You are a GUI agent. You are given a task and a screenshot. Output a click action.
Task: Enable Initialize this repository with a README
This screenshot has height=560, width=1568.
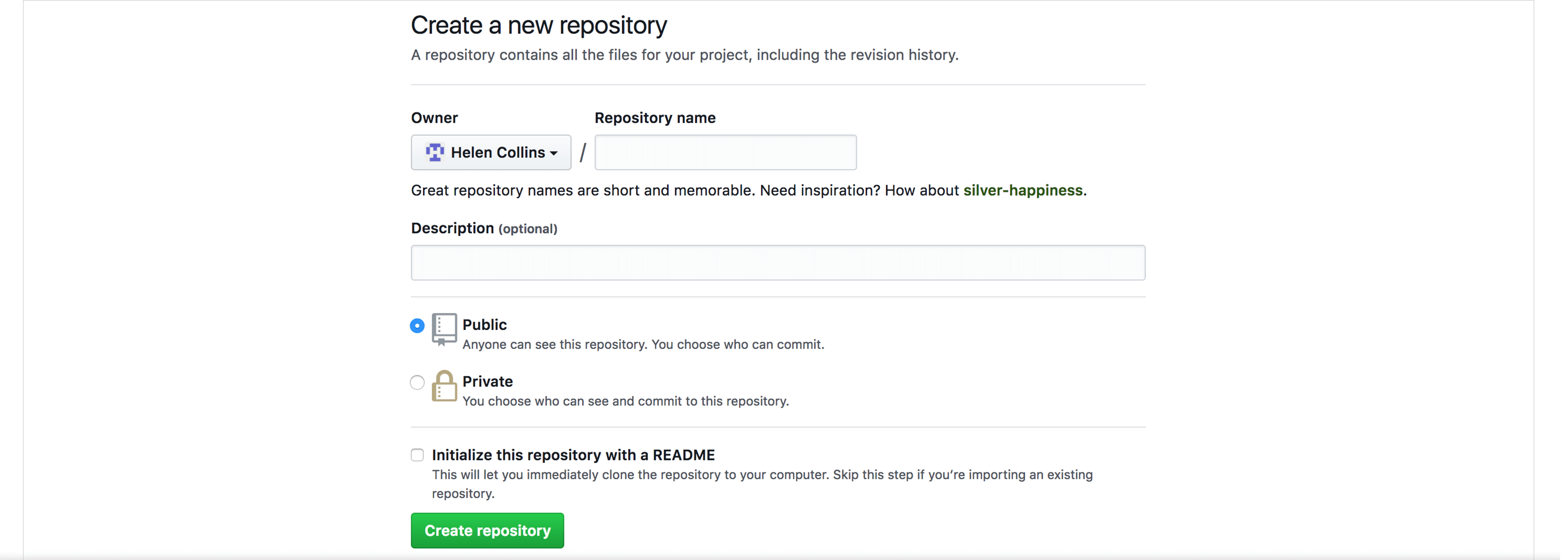417,455
